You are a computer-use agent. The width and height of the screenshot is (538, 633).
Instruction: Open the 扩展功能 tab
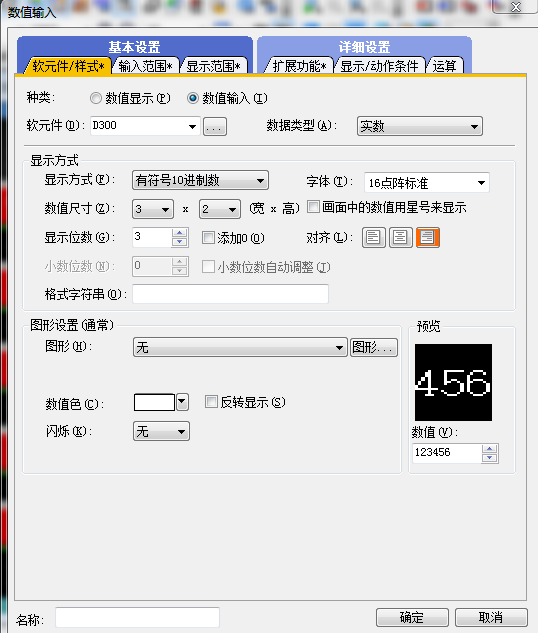[x=299, y=66]
